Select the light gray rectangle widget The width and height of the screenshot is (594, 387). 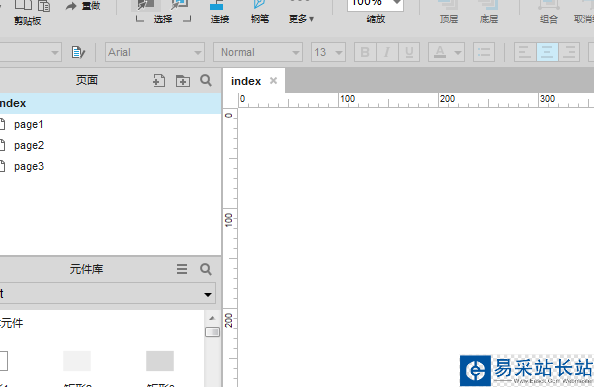tap(77, 361)
